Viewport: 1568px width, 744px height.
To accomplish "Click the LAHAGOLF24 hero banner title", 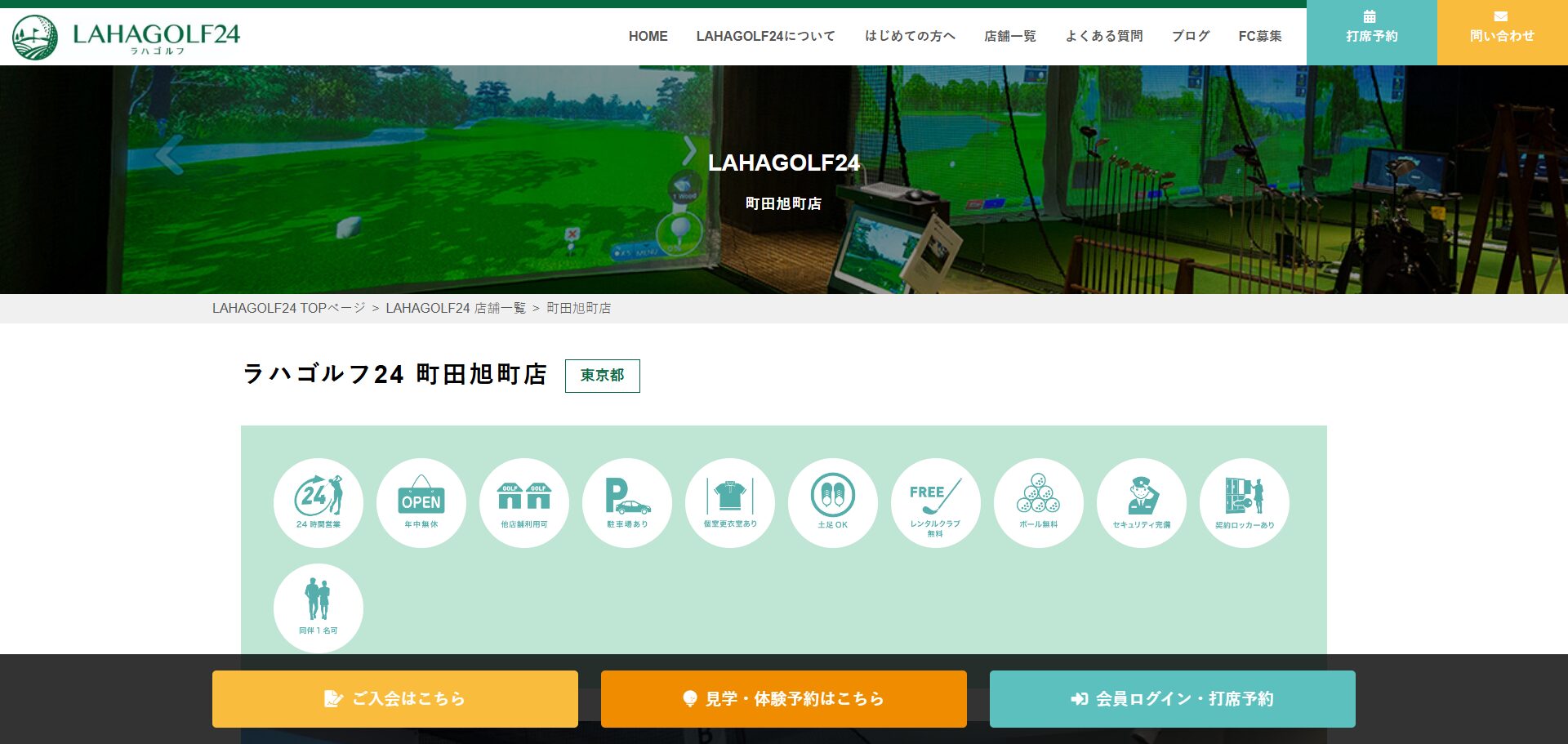I will pos(784,163).
